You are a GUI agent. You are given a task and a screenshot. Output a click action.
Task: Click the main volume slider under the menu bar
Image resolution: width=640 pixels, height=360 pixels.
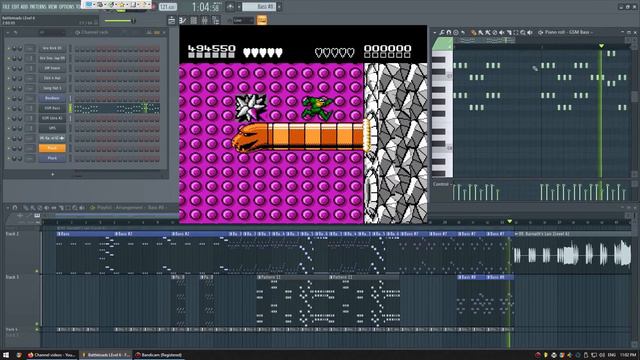pos(119,20)
